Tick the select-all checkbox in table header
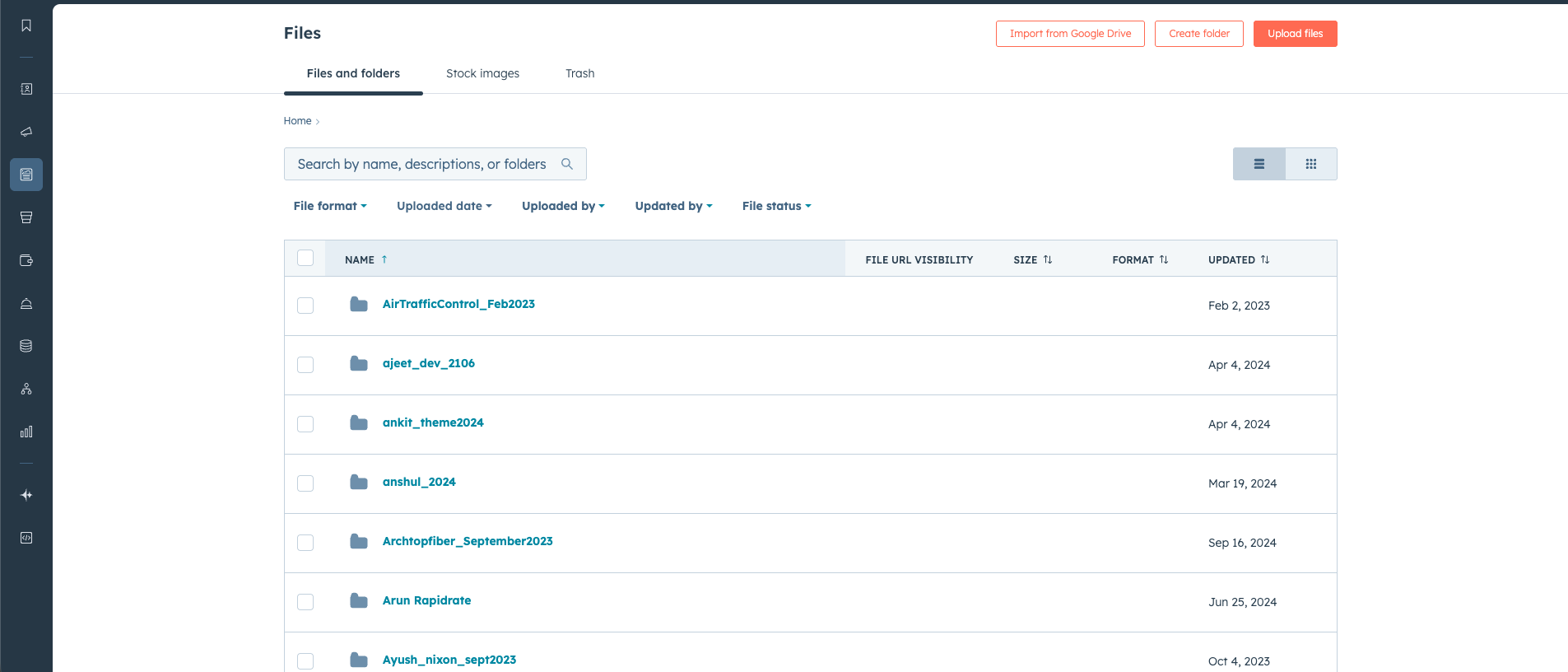Viewport: 1568px width, 672px height. (305, 258)
